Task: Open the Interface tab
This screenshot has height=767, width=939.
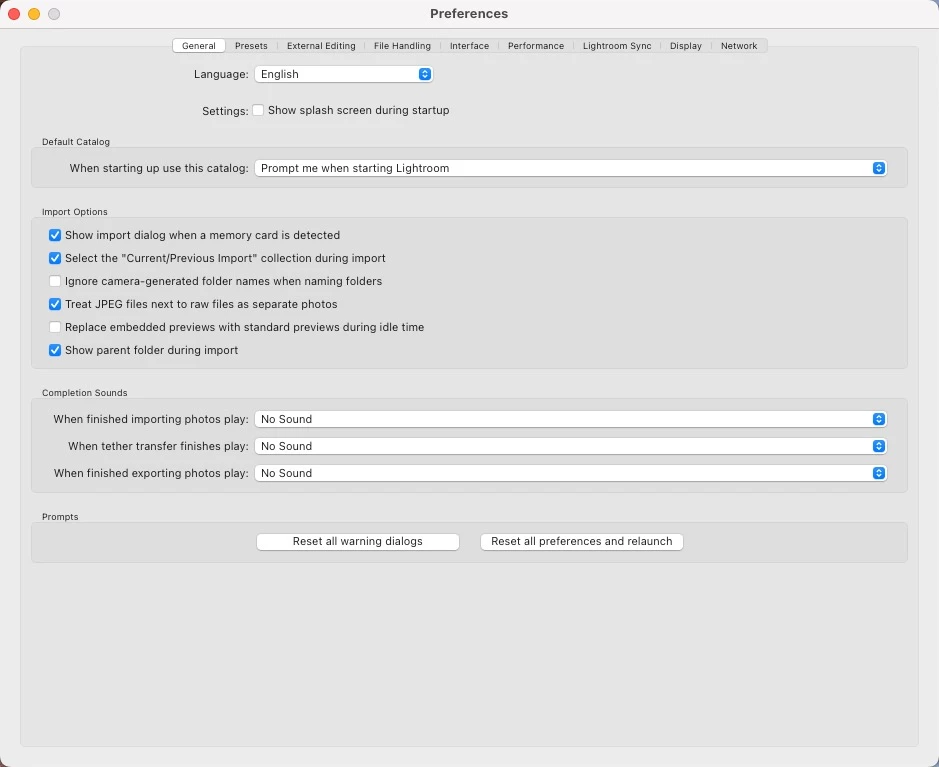Action: 469,46
